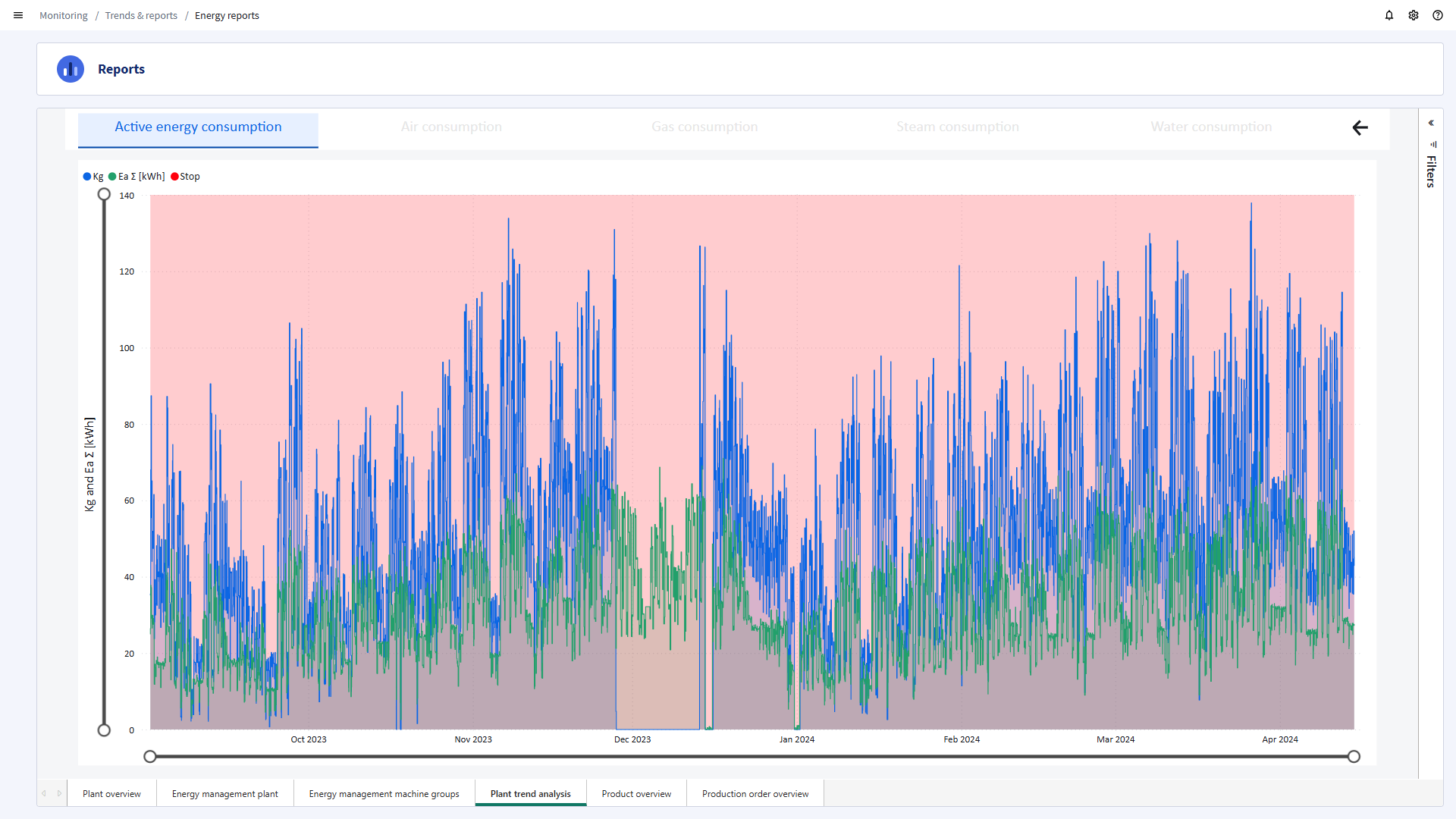The width and height of the screenshot is (1456, 819).
Task: Open the Plant overview page tab
Action: click(x=111, y=794)
